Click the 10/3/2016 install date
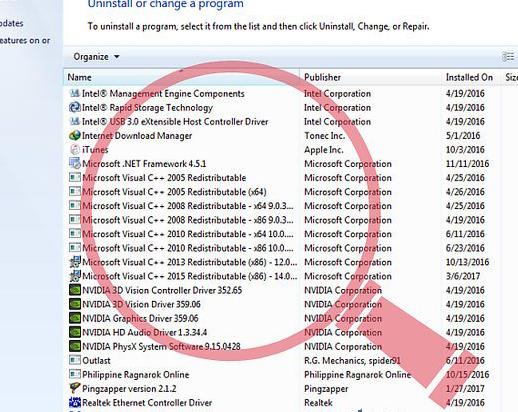This screenshot has height=412, width=518. [465, 150]
